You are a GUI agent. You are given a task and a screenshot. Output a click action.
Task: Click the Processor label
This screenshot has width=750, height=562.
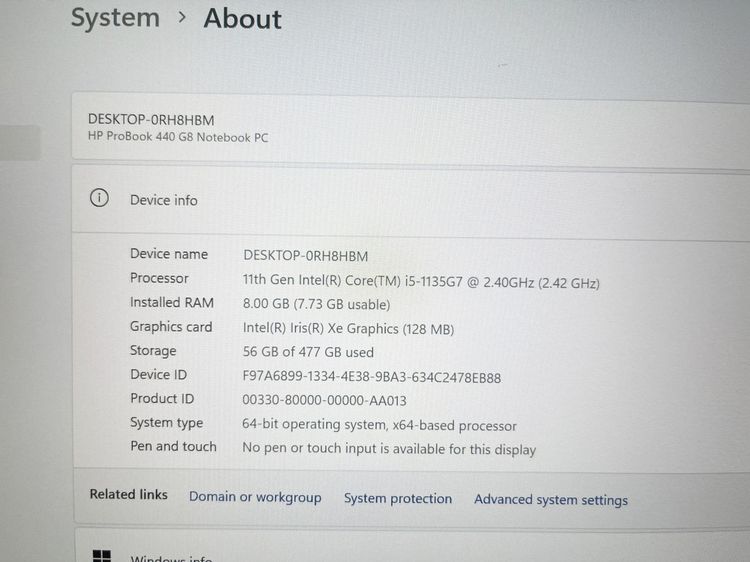point(159,278)
